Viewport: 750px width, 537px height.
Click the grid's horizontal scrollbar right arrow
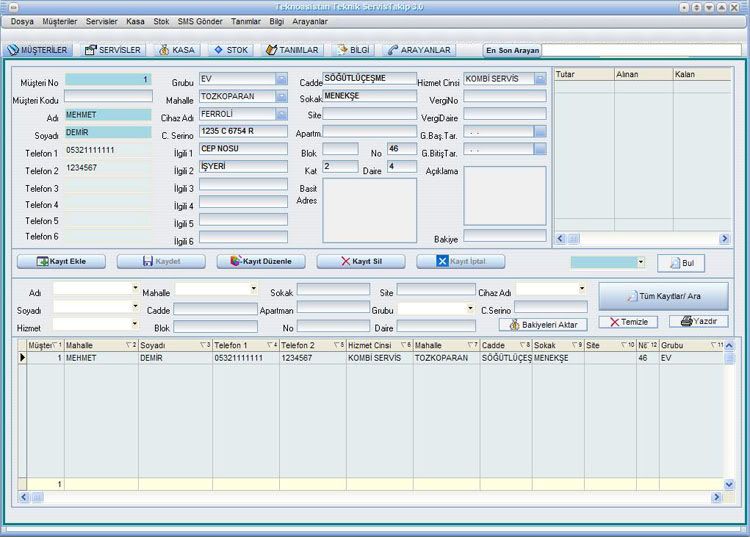(x=716, y=497)
